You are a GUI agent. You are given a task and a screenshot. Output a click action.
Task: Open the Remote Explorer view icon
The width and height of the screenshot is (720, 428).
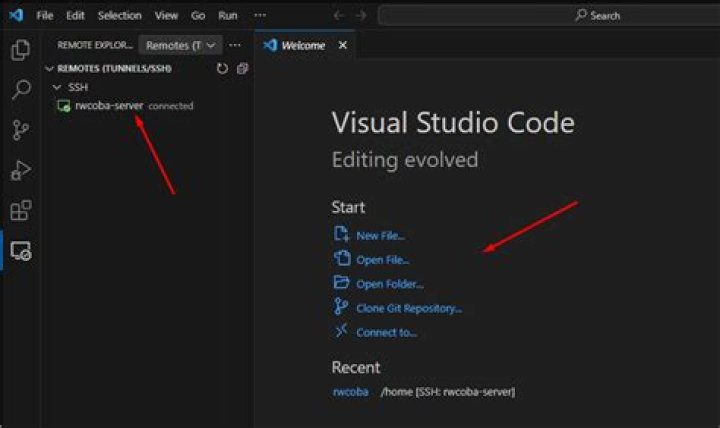click(x=21, y=251)
